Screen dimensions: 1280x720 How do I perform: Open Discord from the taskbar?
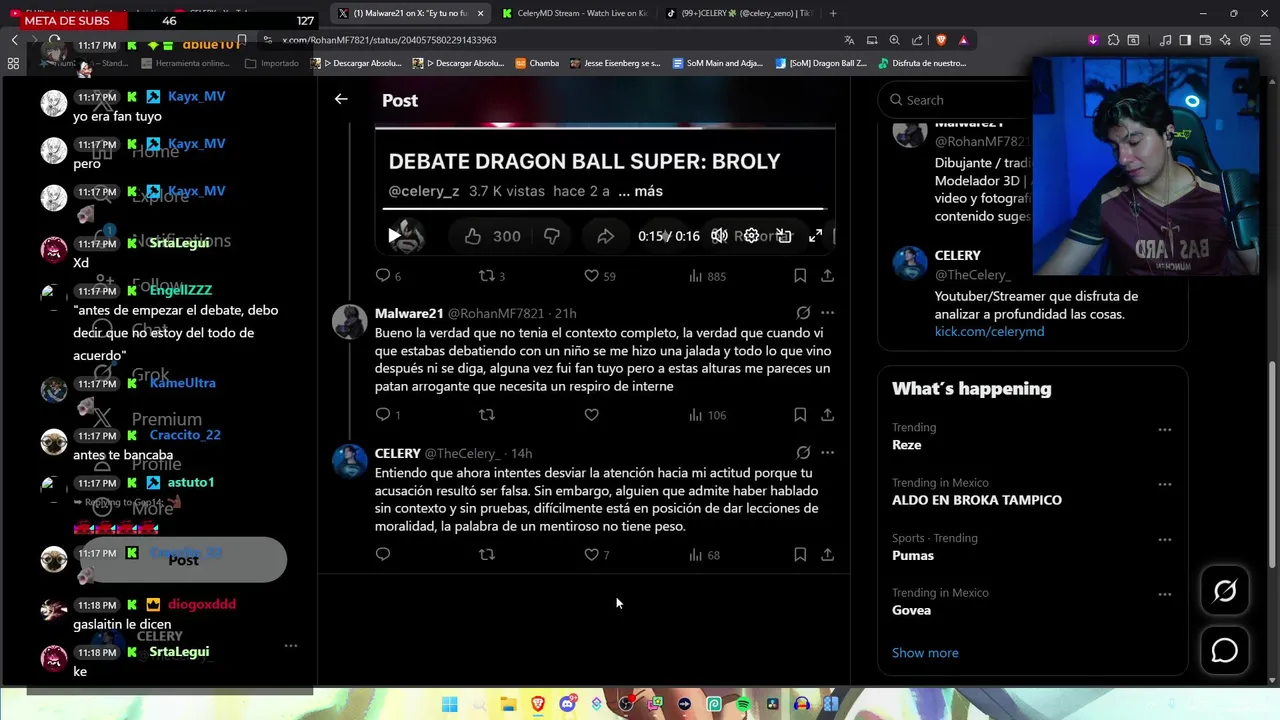[567, 704]
